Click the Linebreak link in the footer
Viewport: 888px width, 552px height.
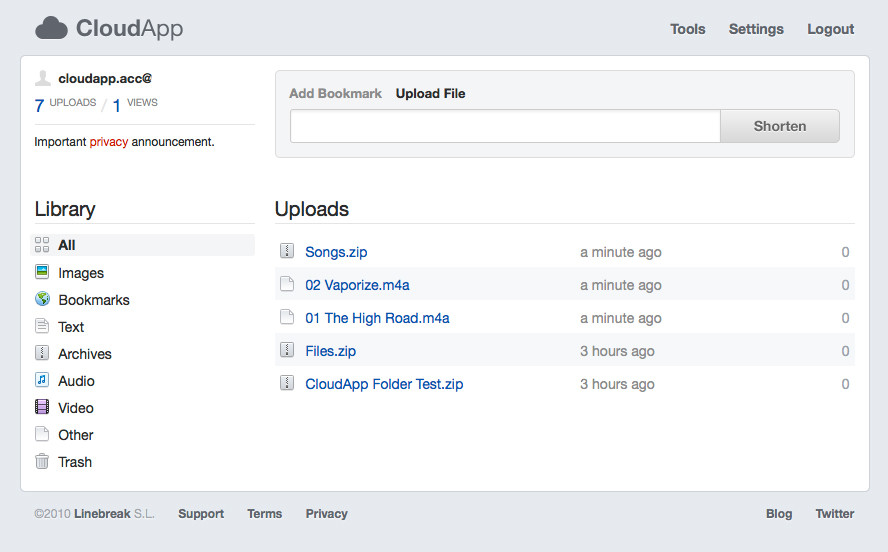102,514
